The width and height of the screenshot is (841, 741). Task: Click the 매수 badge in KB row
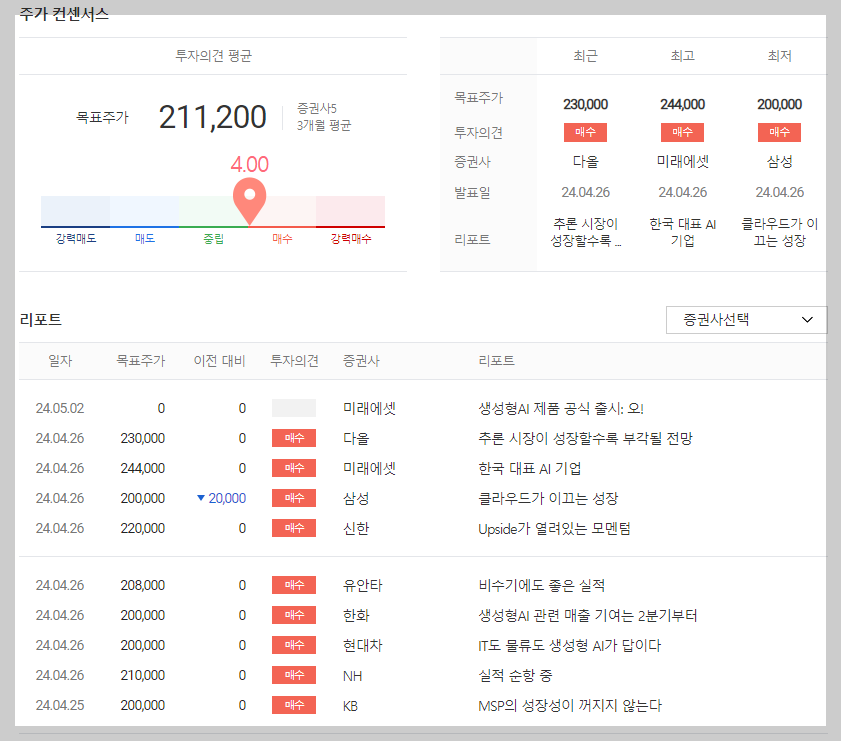[x=294, y=705]
